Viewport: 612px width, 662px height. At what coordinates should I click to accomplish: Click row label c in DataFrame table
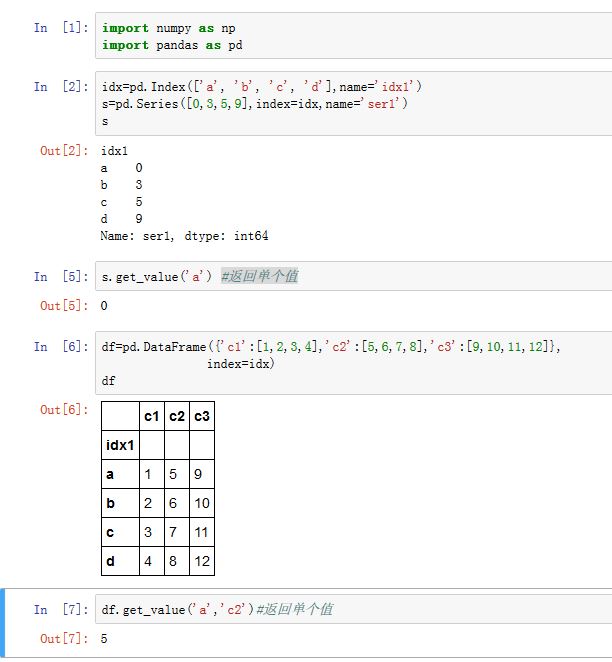click(120, 532)
